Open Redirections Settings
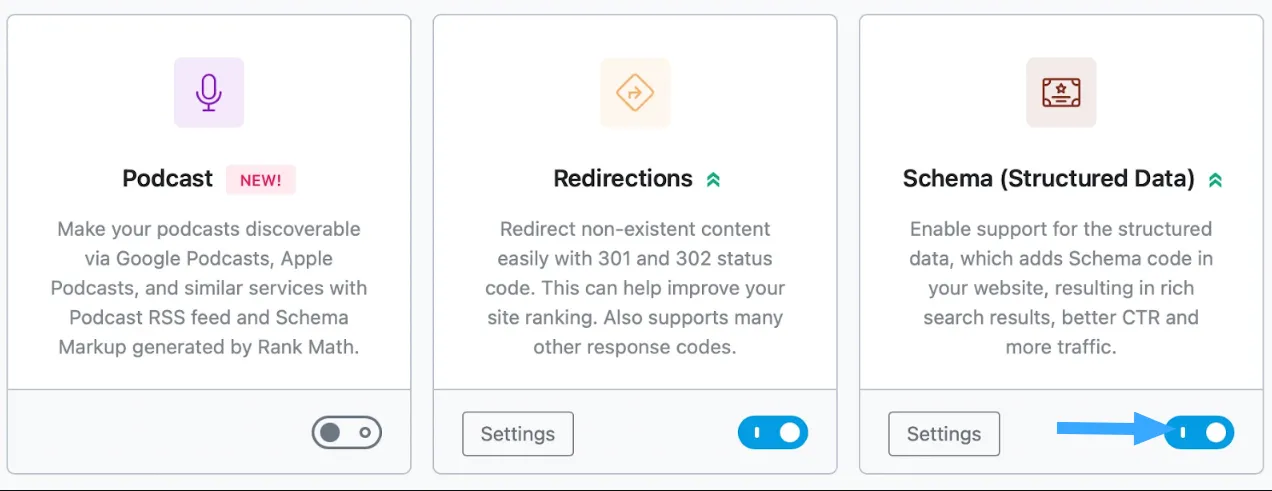This screenshot has height=491, width=1272. [x=518, y=434]
